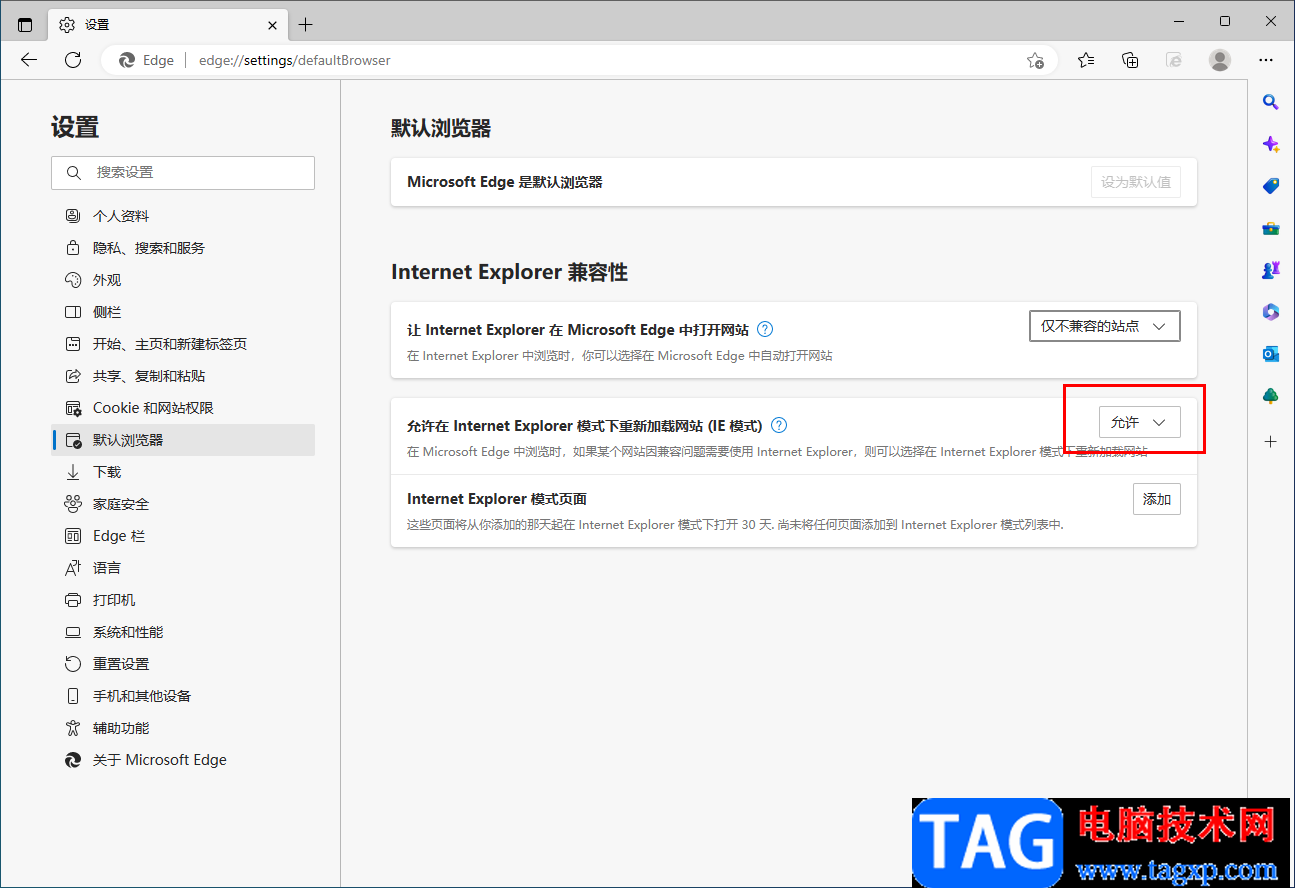The image size is (1295, 888).
Task: Click the Internet Explorer 模式页面 label
Action: (x=497, y=498)
